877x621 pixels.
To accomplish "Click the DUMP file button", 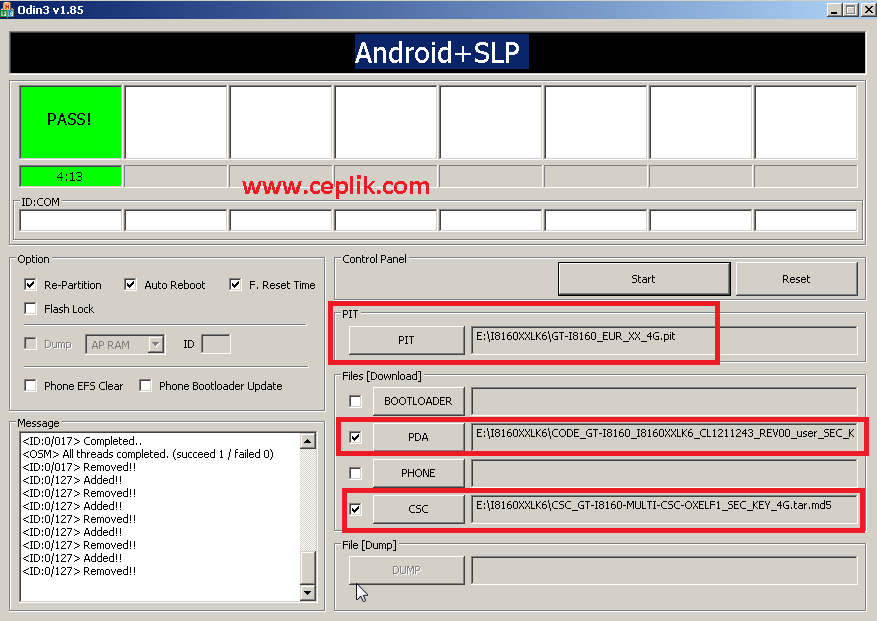I will (x=407, y=570).
